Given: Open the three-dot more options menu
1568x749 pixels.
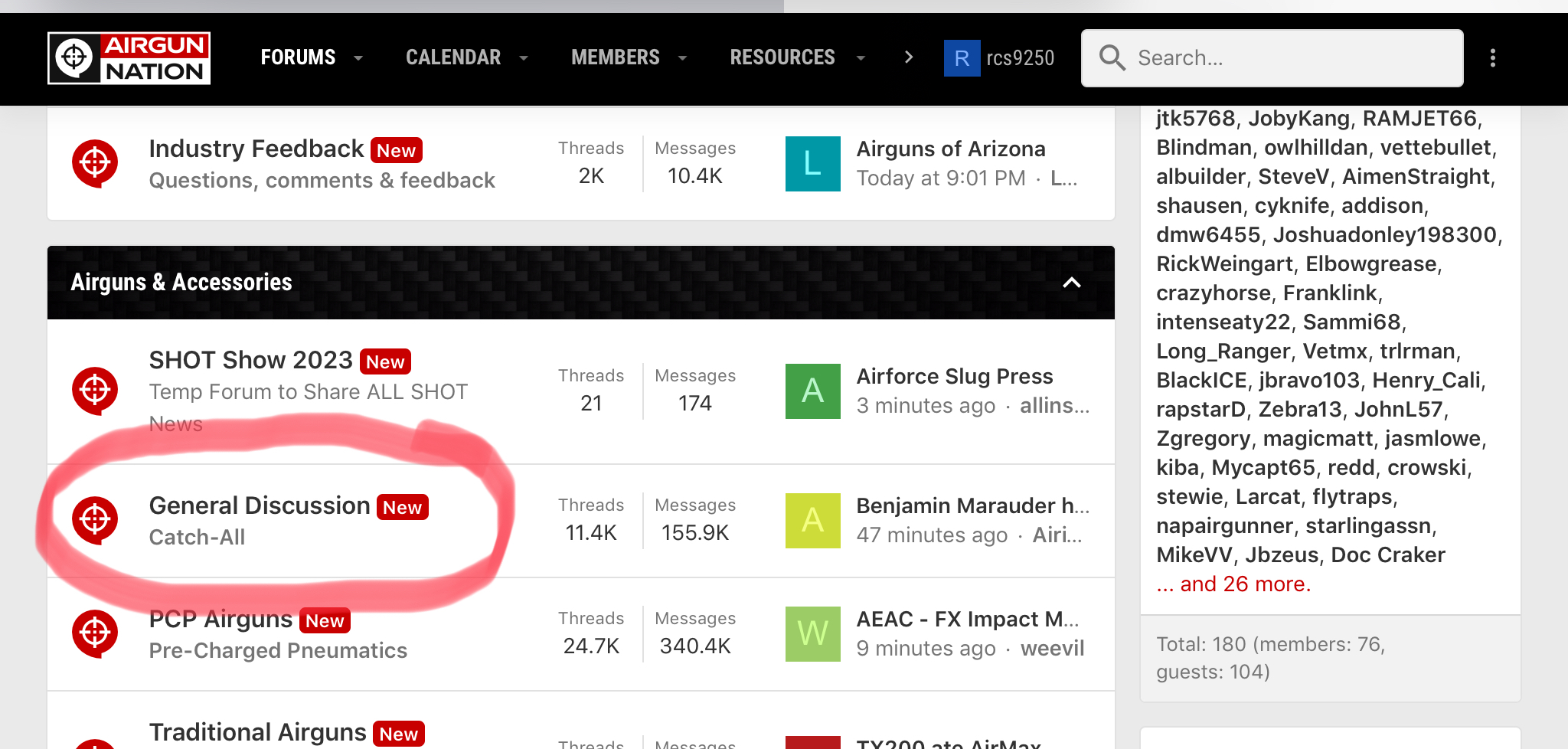Looking at the screenshot, I should point(1492,58).
